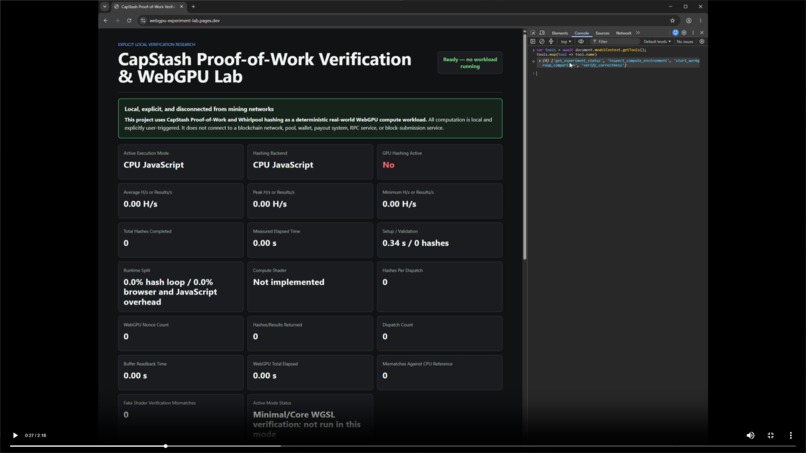The width and height of the screenshot is (806, 453).
Task: Show more DevTools tabs with the chevron
Action: click(x=638, y=33)
